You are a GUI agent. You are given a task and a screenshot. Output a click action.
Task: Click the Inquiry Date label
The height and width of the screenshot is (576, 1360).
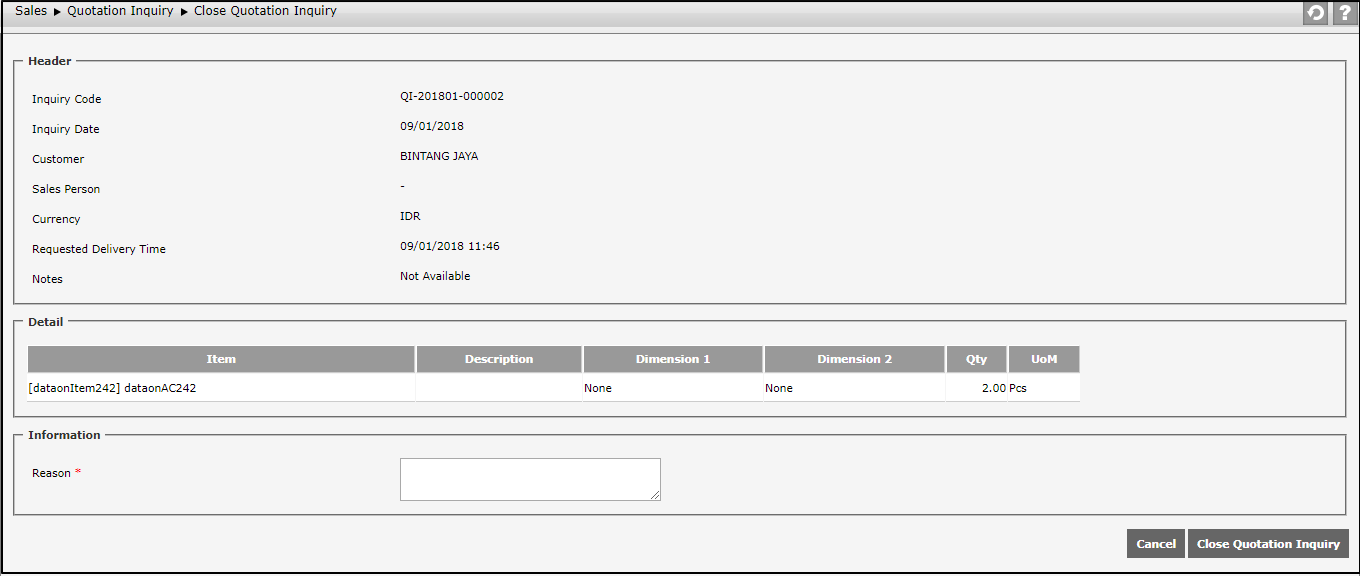66,129
